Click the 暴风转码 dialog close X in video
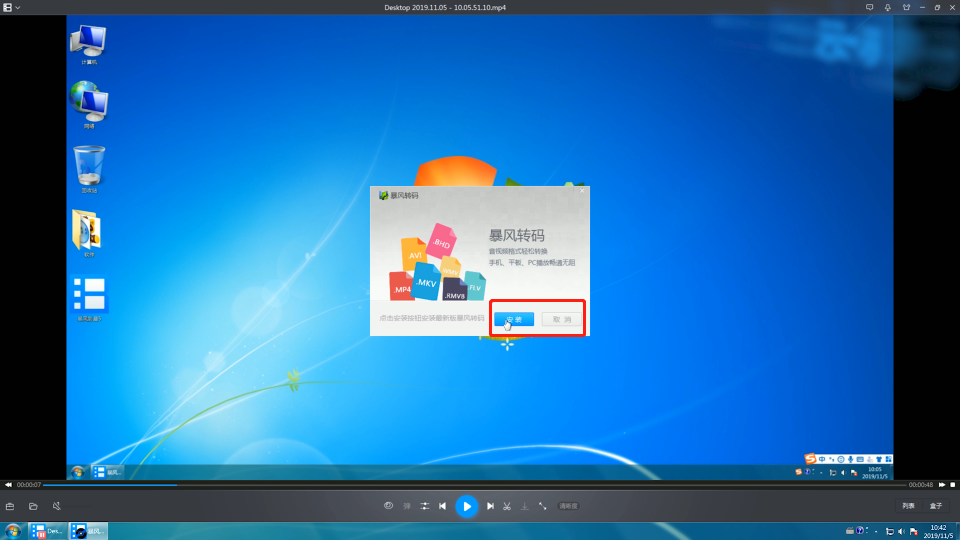The image size is (960, 540). coord(582,190)
